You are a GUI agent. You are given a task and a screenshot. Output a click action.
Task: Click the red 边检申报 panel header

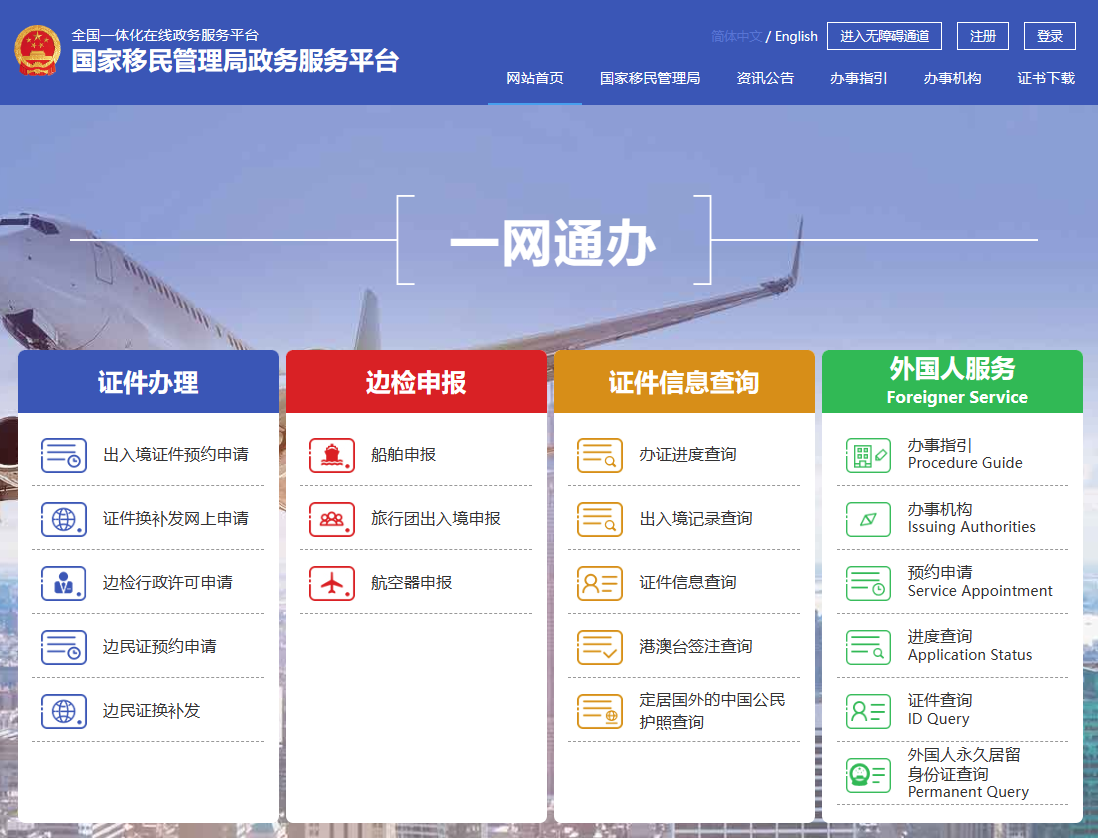416,382
